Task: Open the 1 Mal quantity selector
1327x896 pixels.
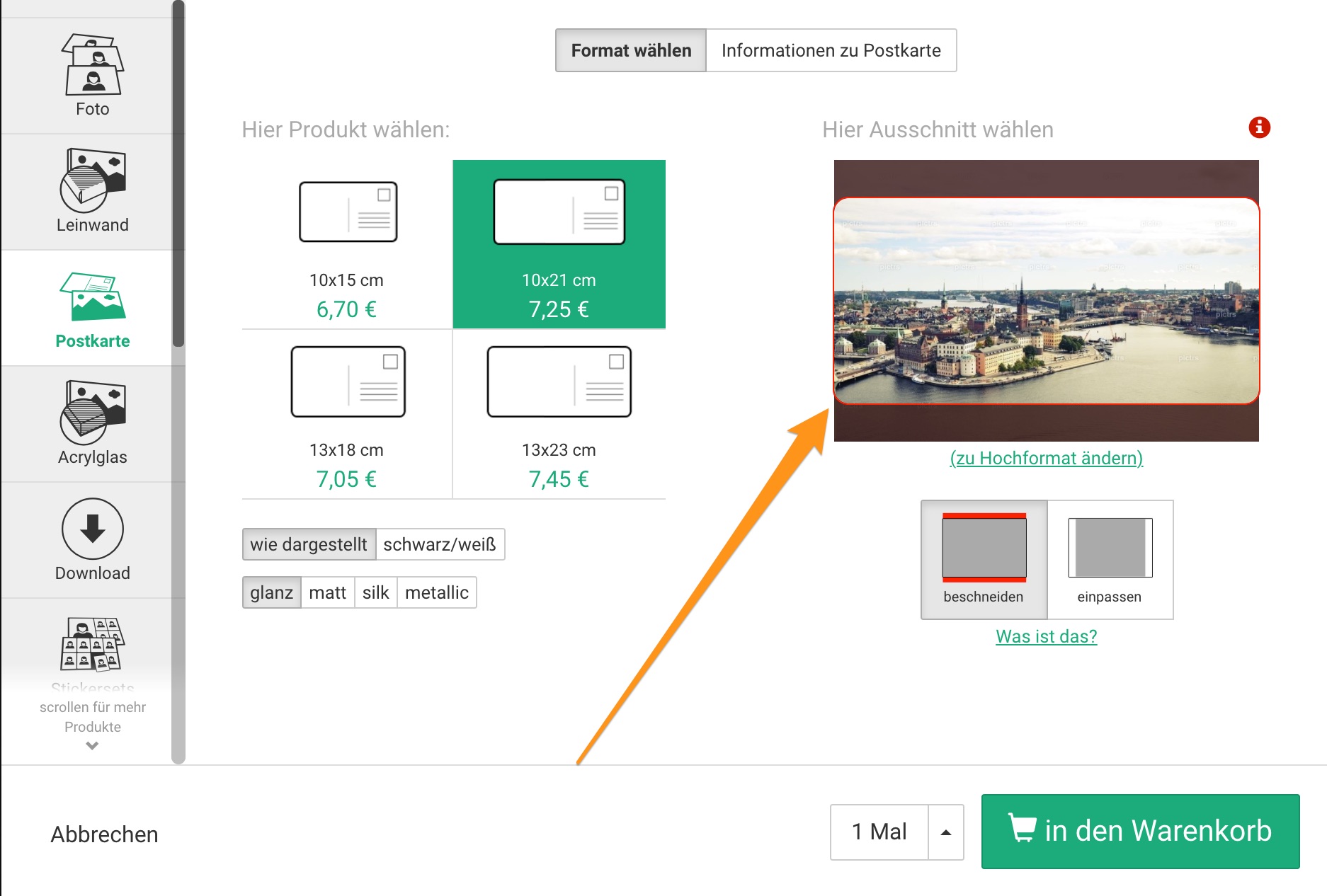Action: [879, 832]
